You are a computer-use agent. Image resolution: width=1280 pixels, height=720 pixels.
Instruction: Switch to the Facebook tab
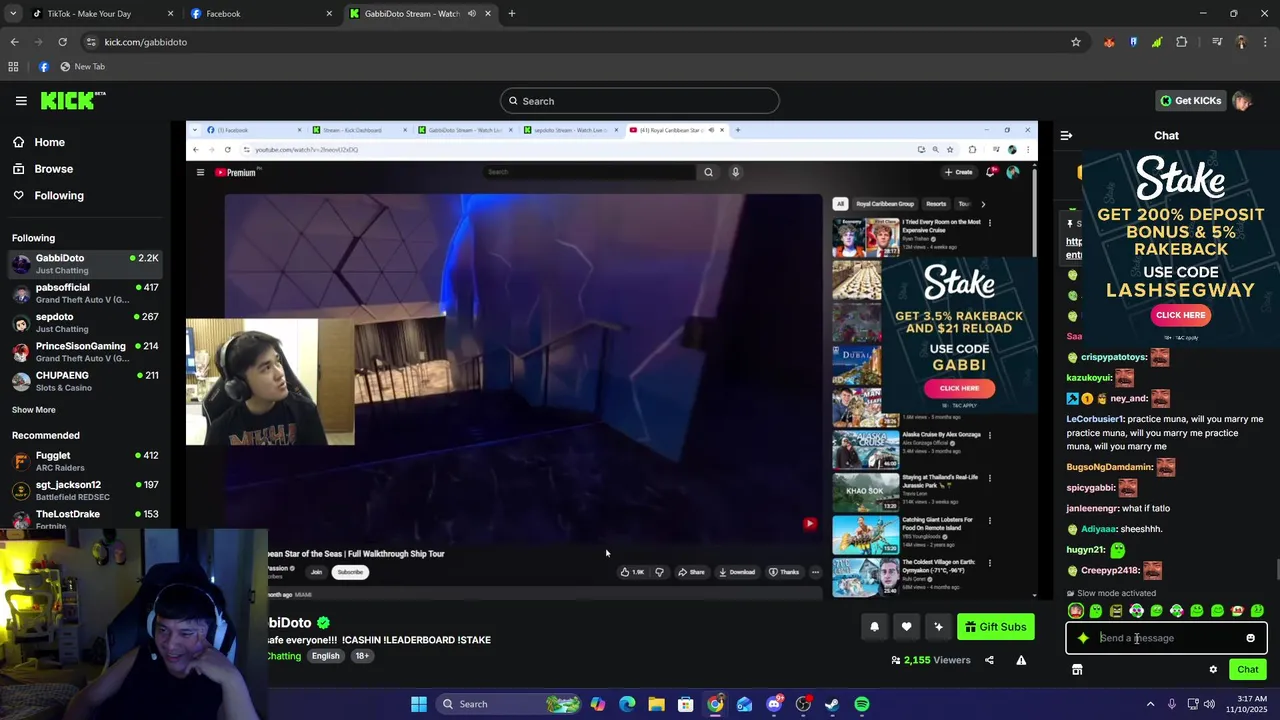pos(260,14)
